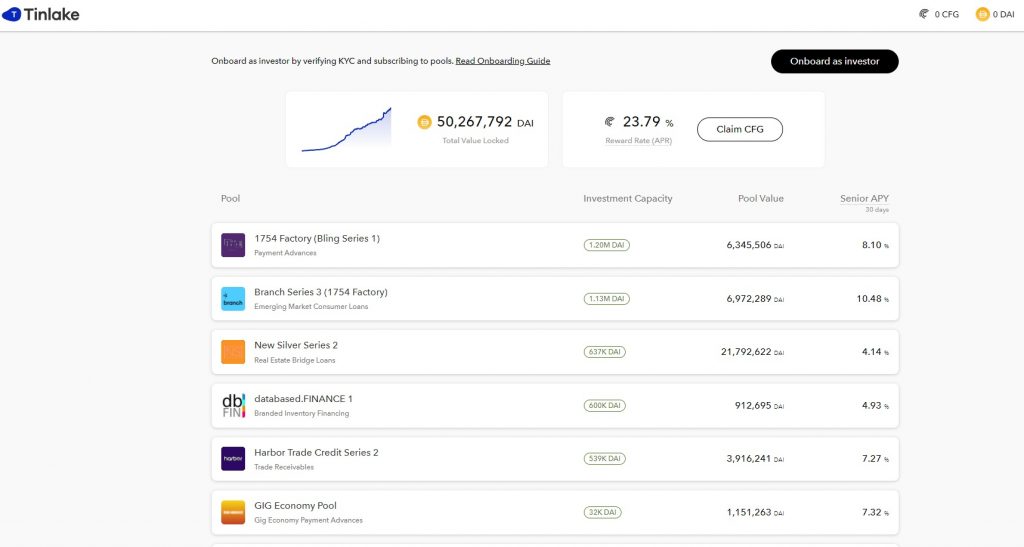Click the Harbor Trade Credit logo
Image resolution: width=1024 pixels, height=547 pixels.
(233, 459)
